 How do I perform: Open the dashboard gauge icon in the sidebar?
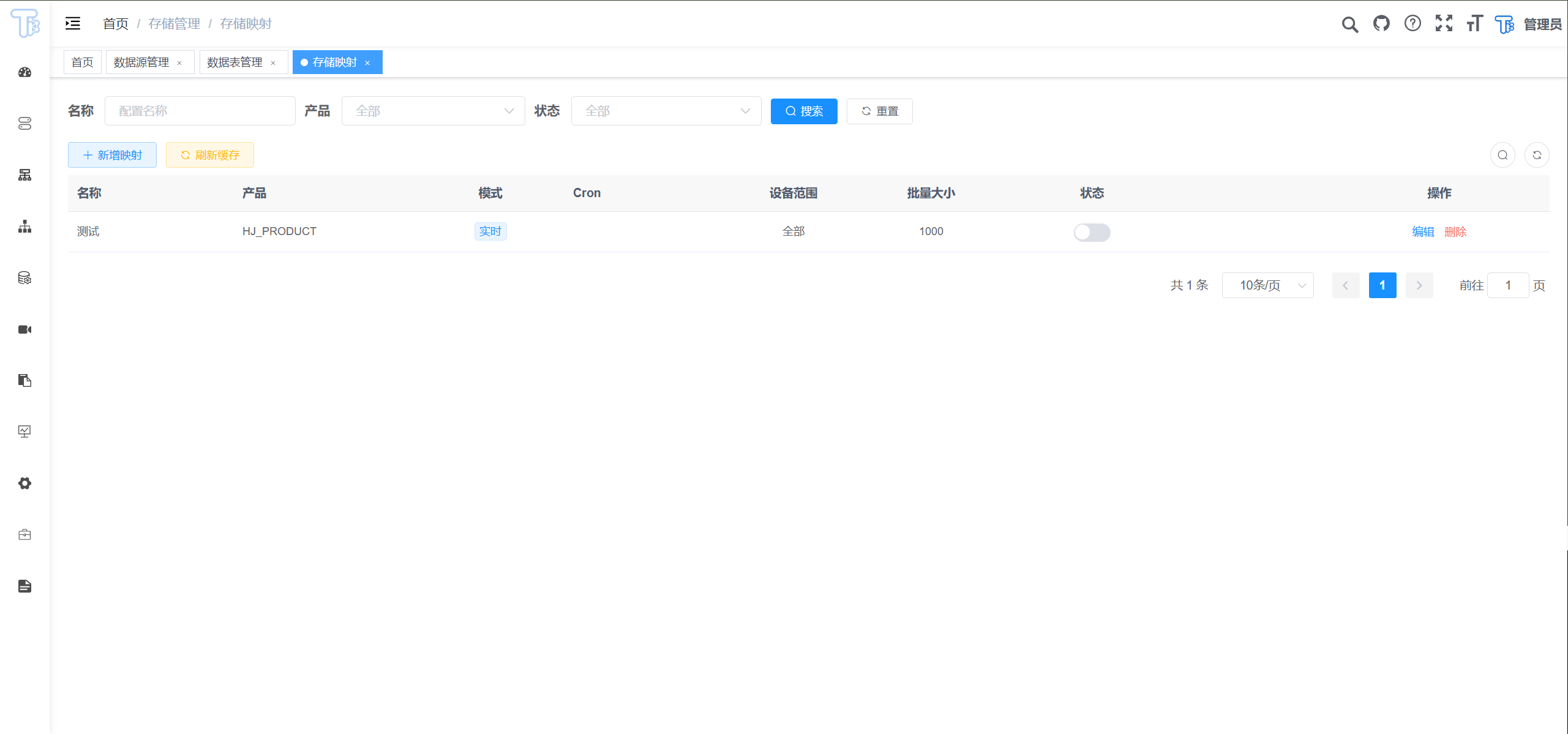point(24,72)
